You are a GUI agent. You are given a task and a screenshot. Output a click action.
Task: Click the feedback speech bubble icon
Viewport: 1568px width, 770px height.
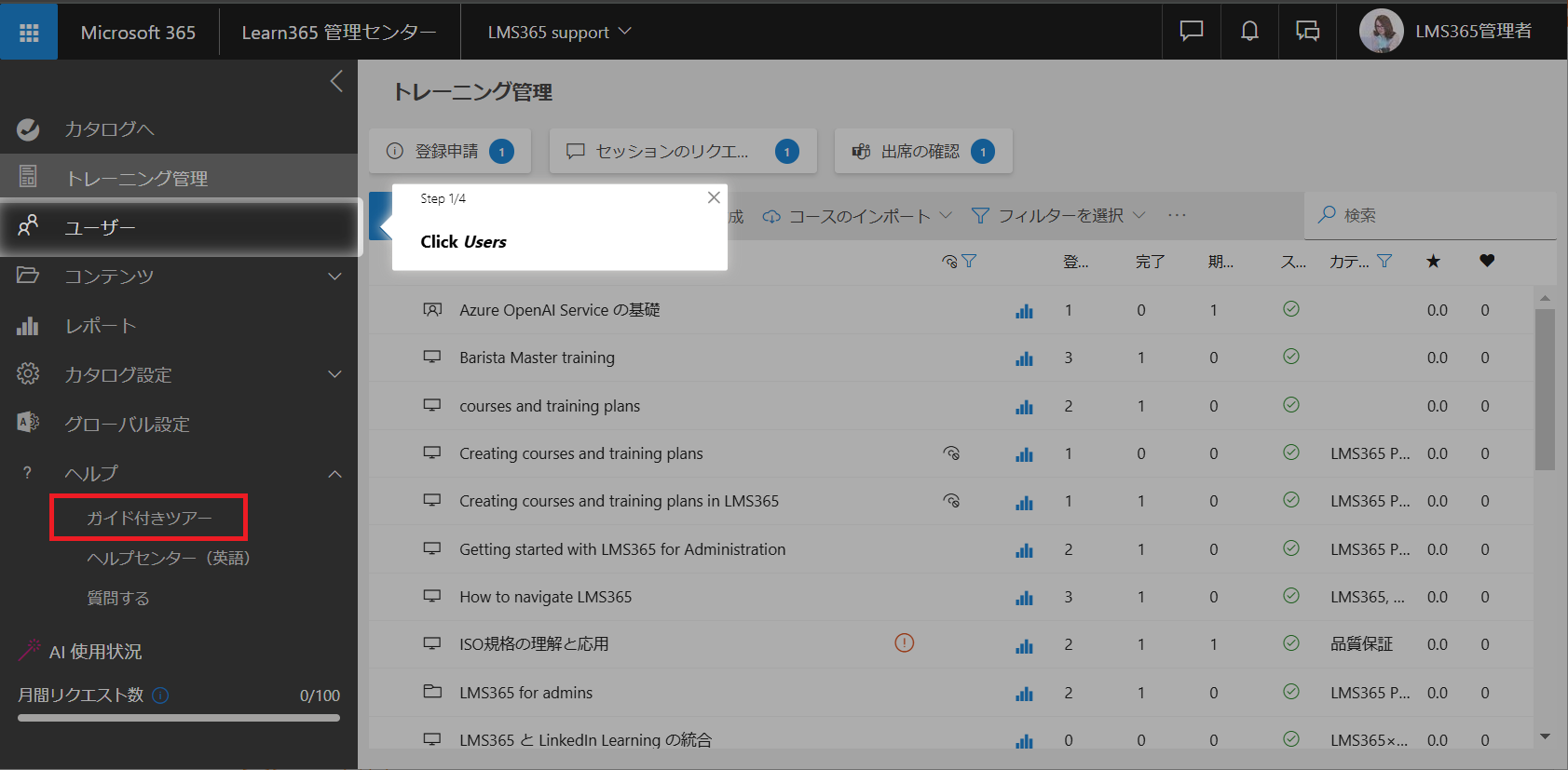tap(1192, 32)
